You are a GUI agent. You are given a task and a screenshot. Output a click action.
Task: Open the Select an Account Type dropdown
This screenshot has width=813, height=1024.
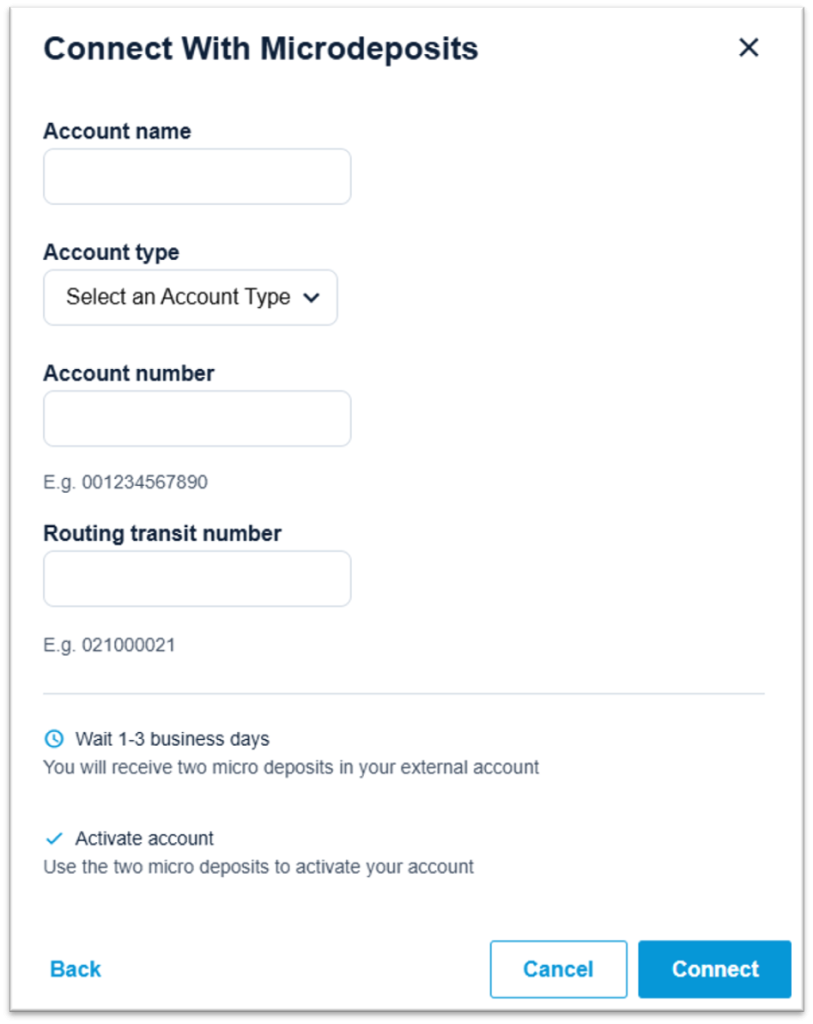[190, 297]
